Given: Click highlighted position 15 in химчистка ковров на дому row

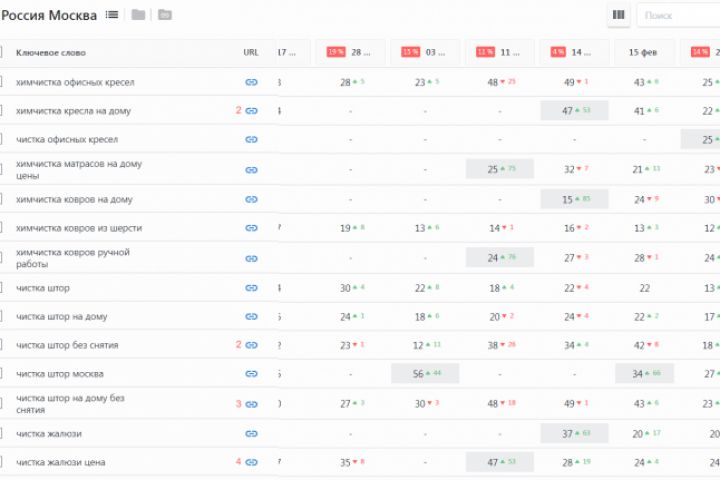Looking at the screenshot, I should pyautogui.click(x=574, y=199).
